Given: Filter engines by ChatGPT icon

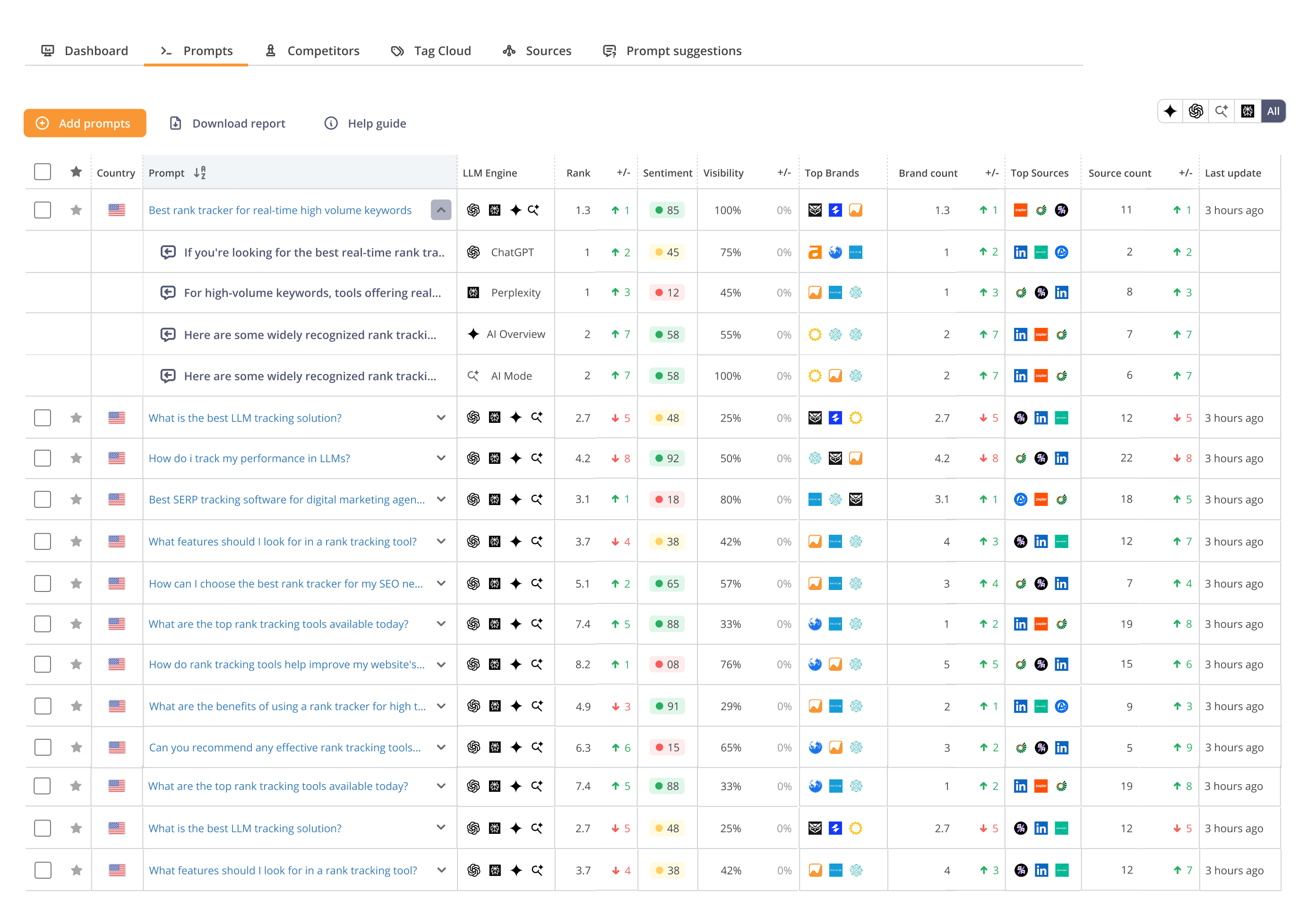Looking at the screenshot, I should click(x=1195, y=111).
